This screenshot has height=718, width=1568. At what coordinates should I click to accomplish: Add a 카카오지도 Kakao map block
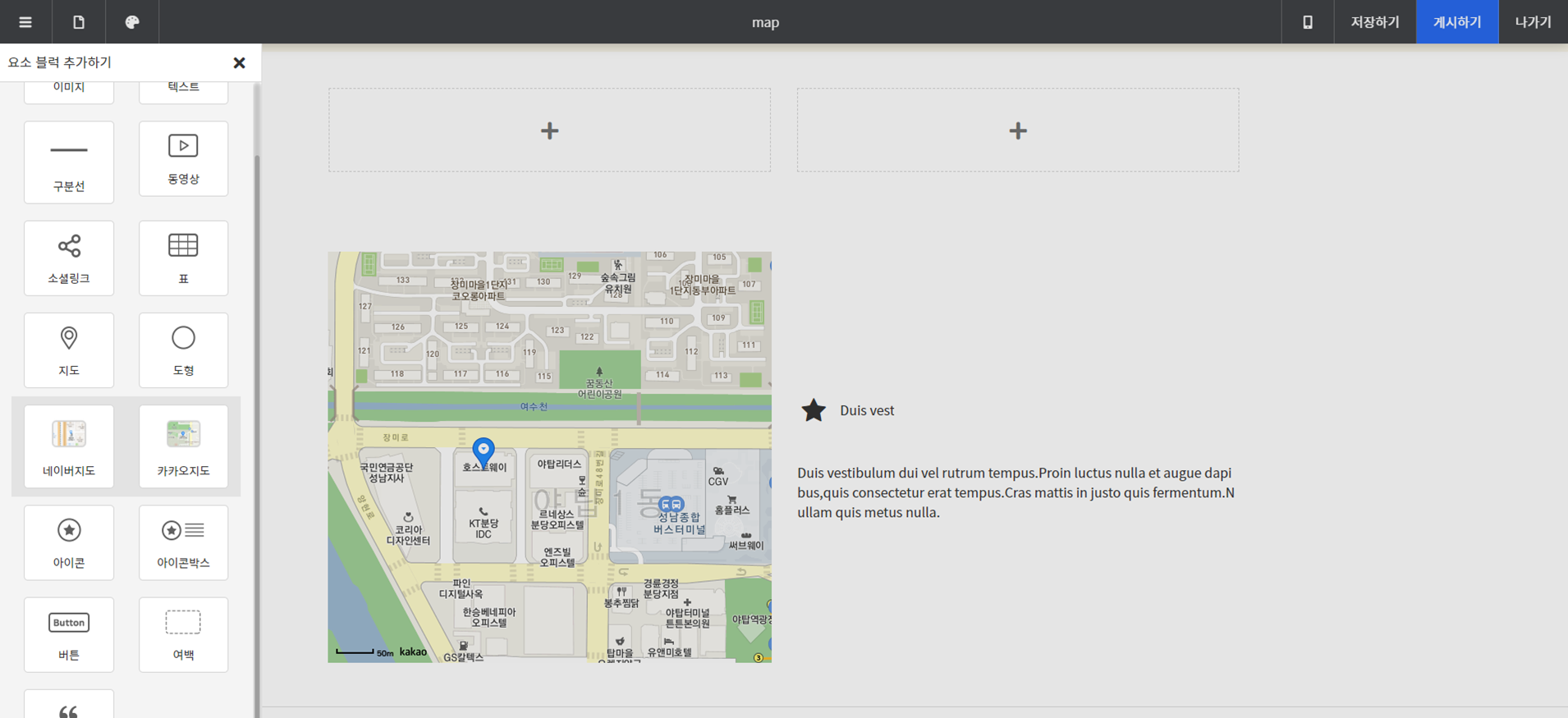[183, 446]
